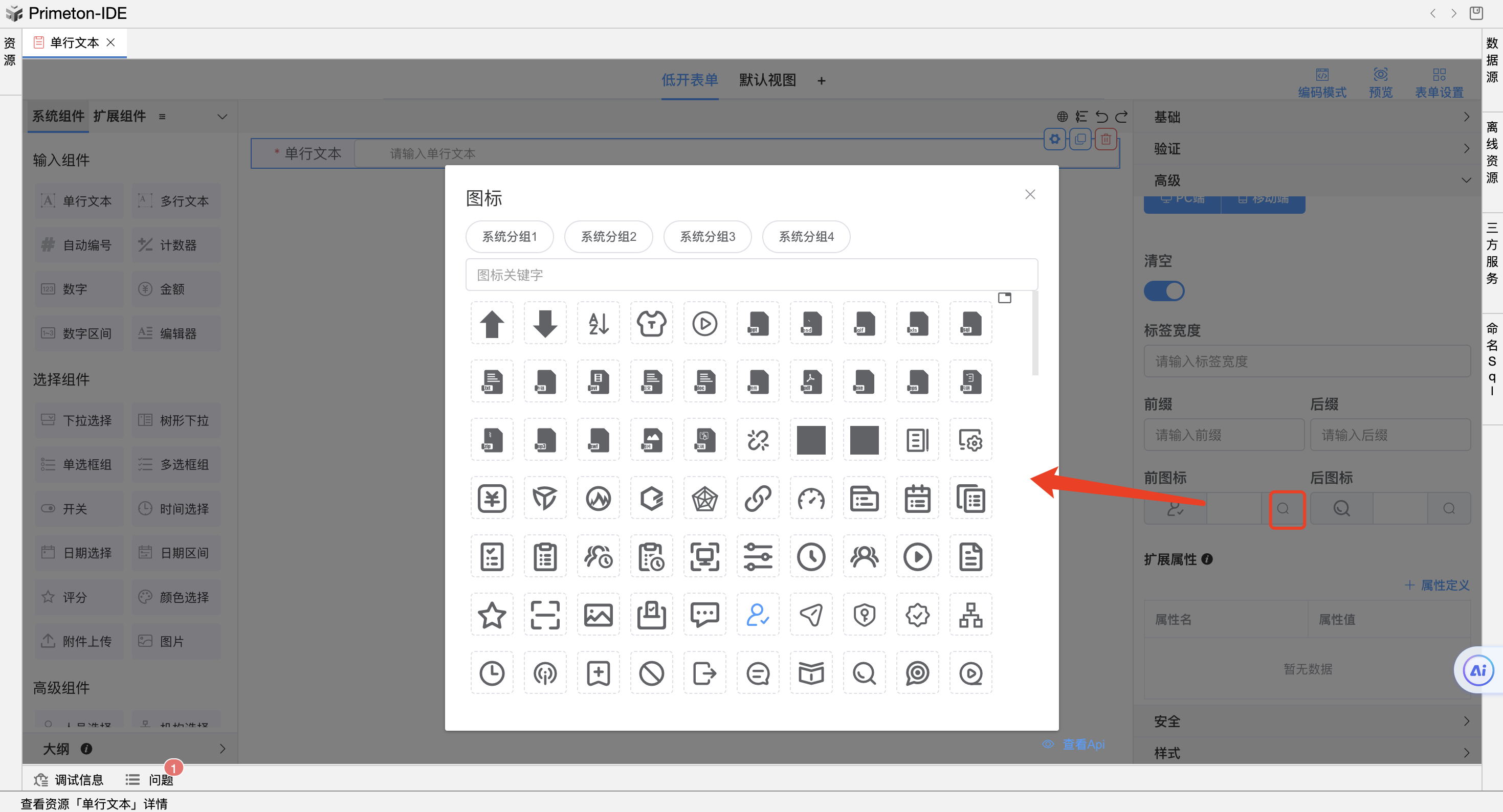The height and width of the screenshot is (812, 1503).
Task: Pick the sliders settings icon
Action: click(x=757, y=556)
